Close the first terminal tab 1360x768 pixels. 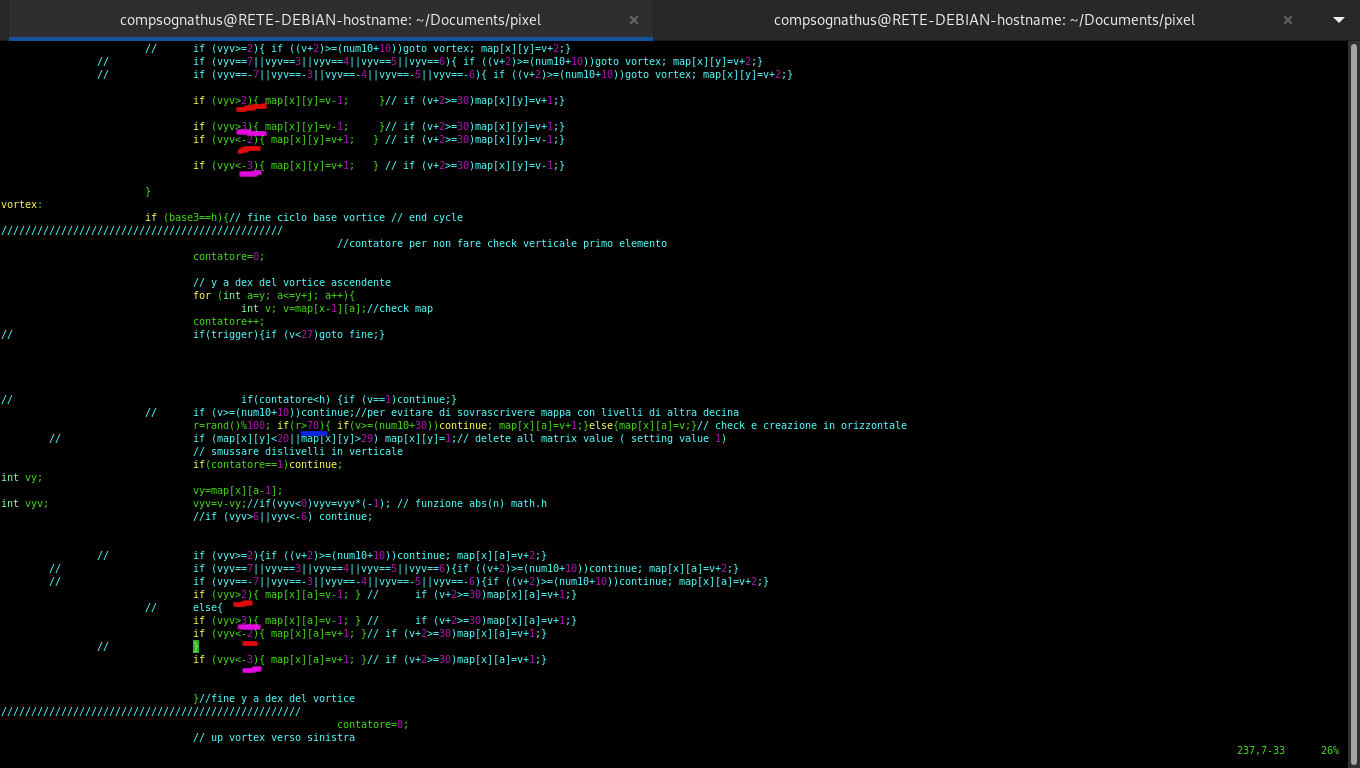click(634, 20)
